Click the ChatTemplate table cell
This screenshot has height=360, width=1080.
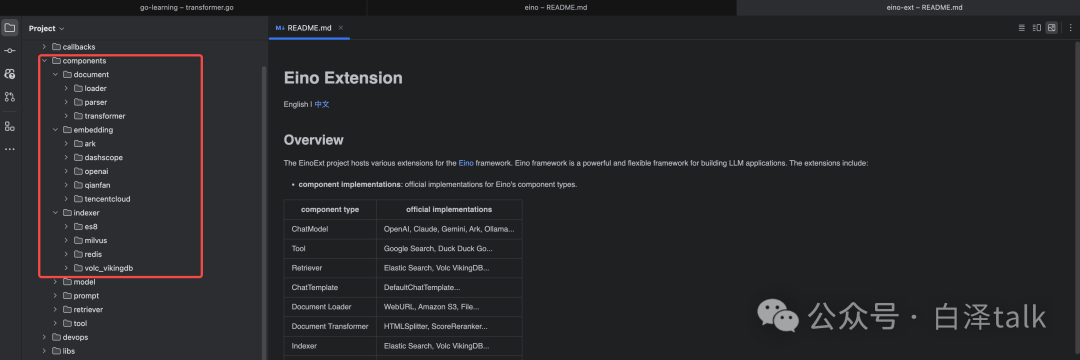click(x=330, y=287)
